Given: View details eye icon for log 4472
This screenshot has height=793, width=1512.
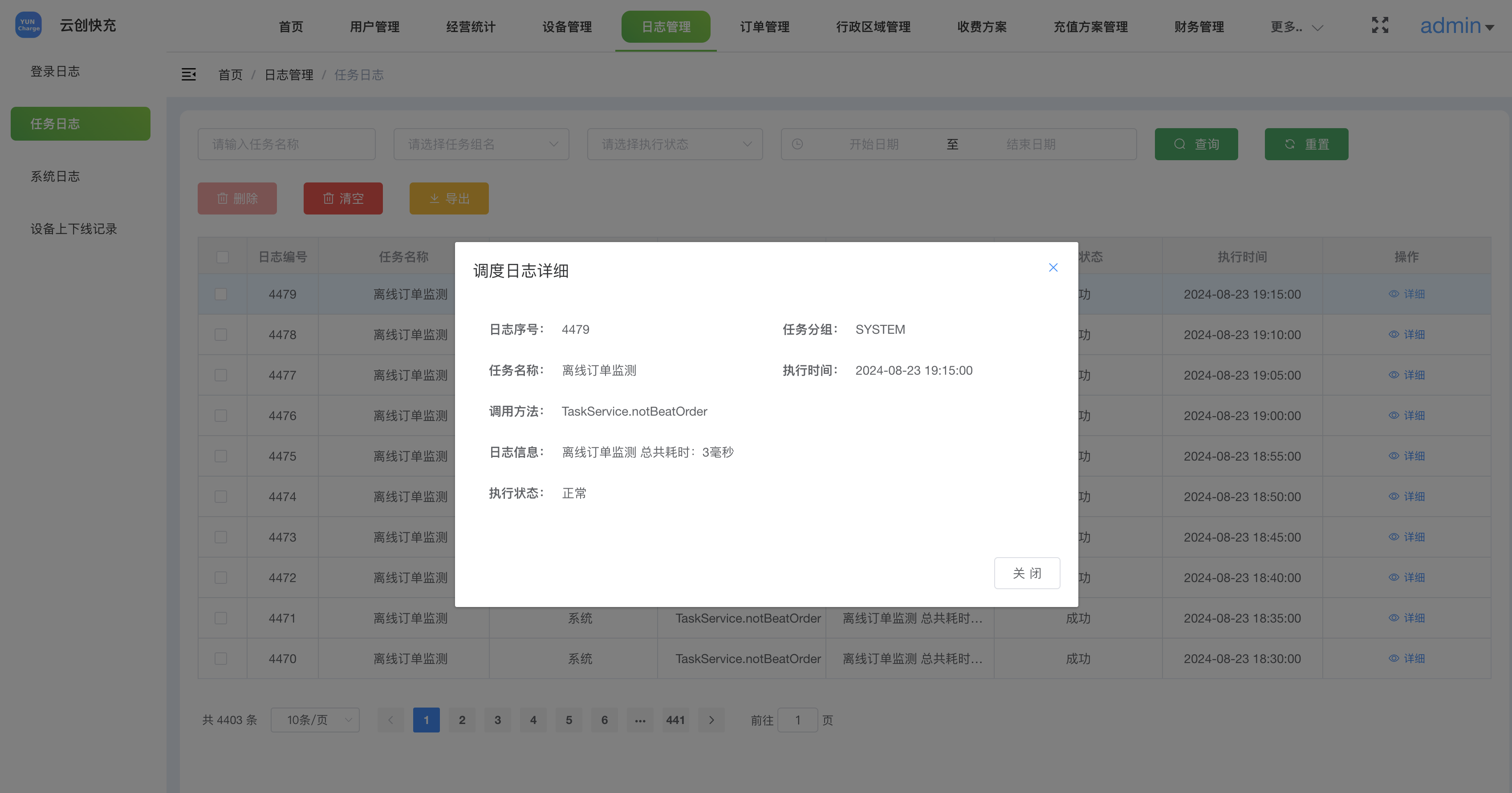Looking at the screenshot, I should 1394,577.
